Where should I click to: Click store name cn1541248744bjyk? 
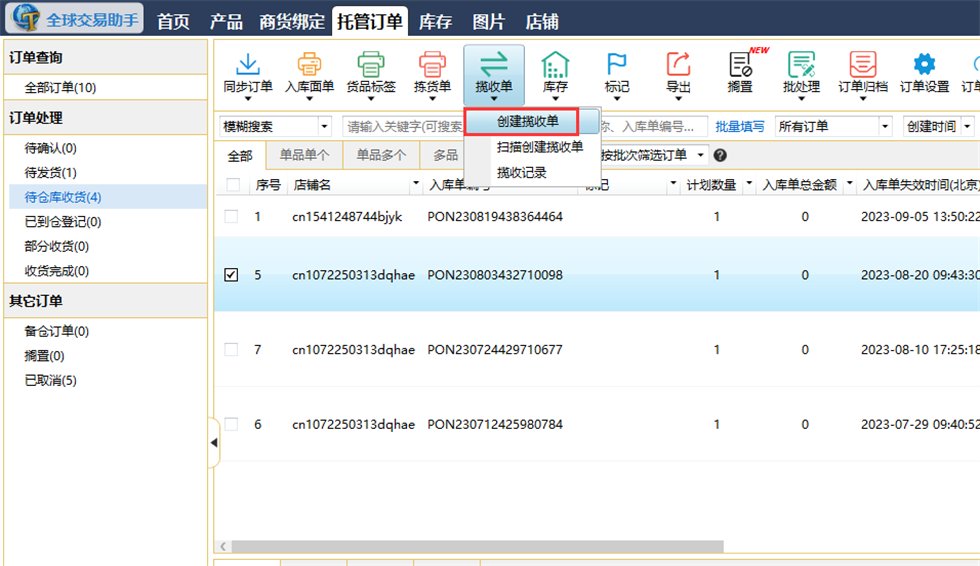click(x=348, y=217)
